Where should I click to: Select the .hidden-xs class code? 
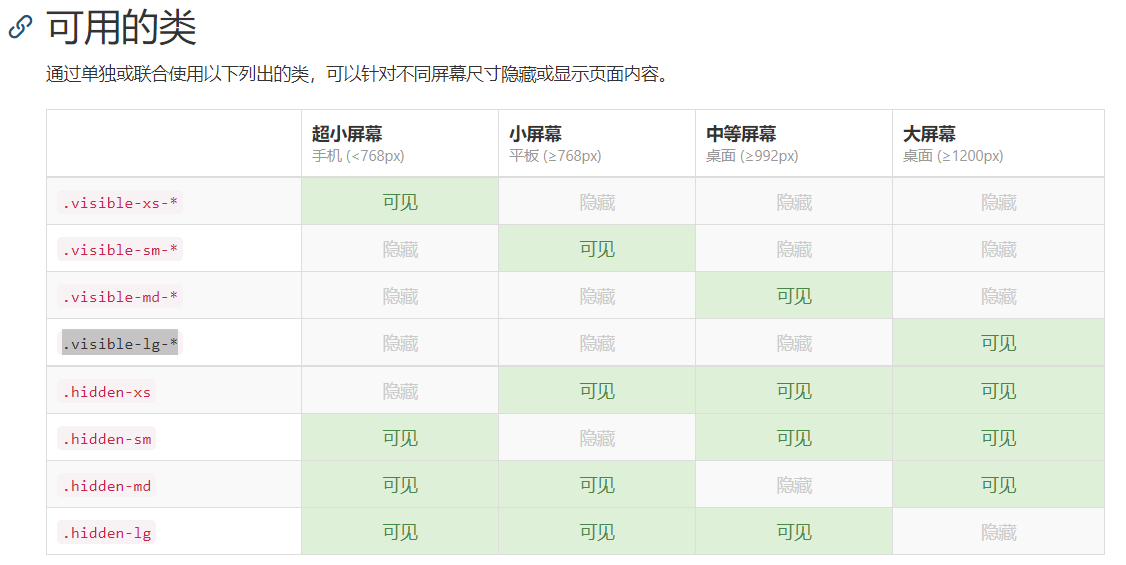tap(106, 391)
